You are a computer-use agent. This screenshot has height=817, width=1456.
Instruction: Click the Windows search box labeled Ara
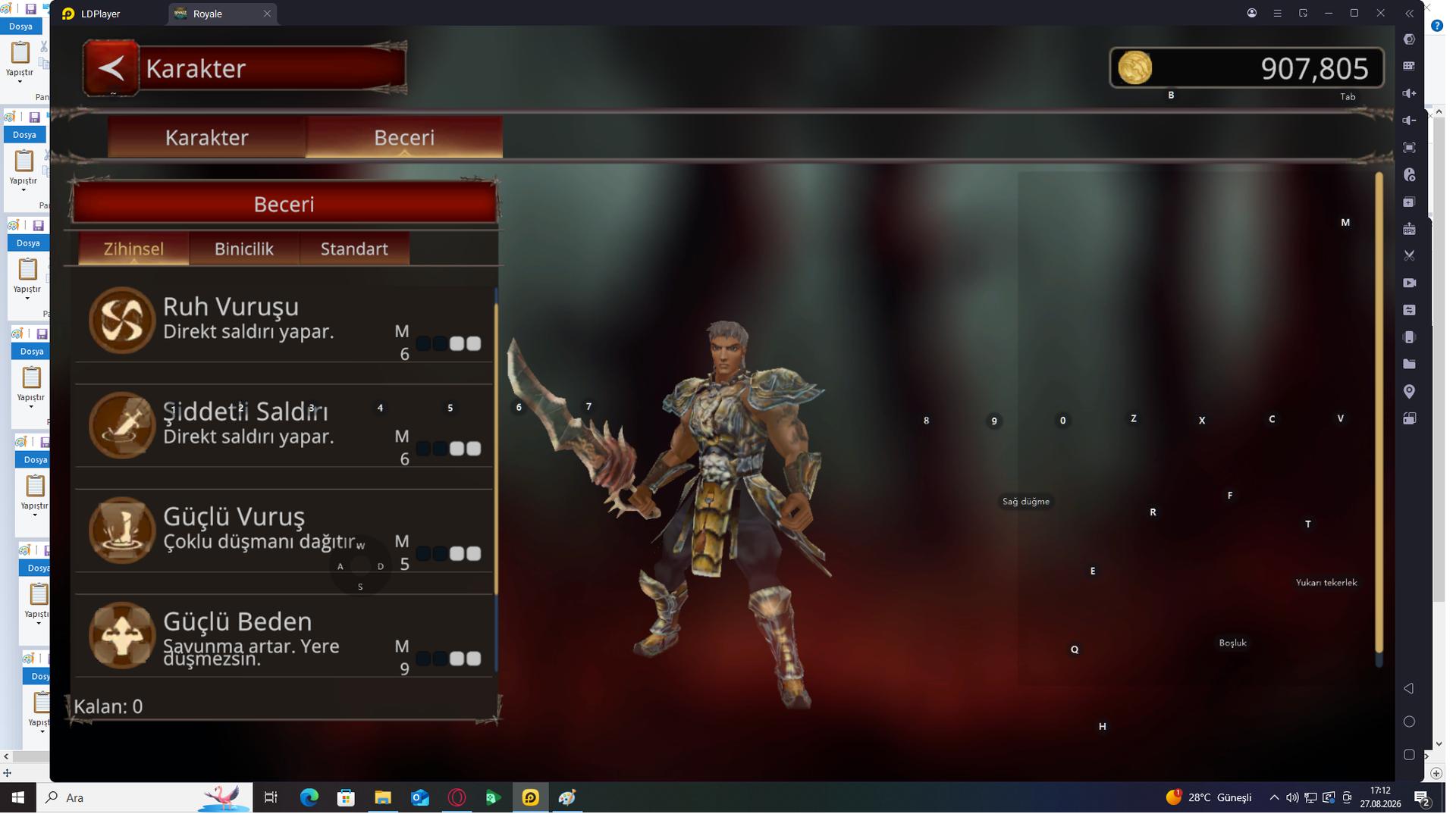pyautogui.click(x=144, y=798)
